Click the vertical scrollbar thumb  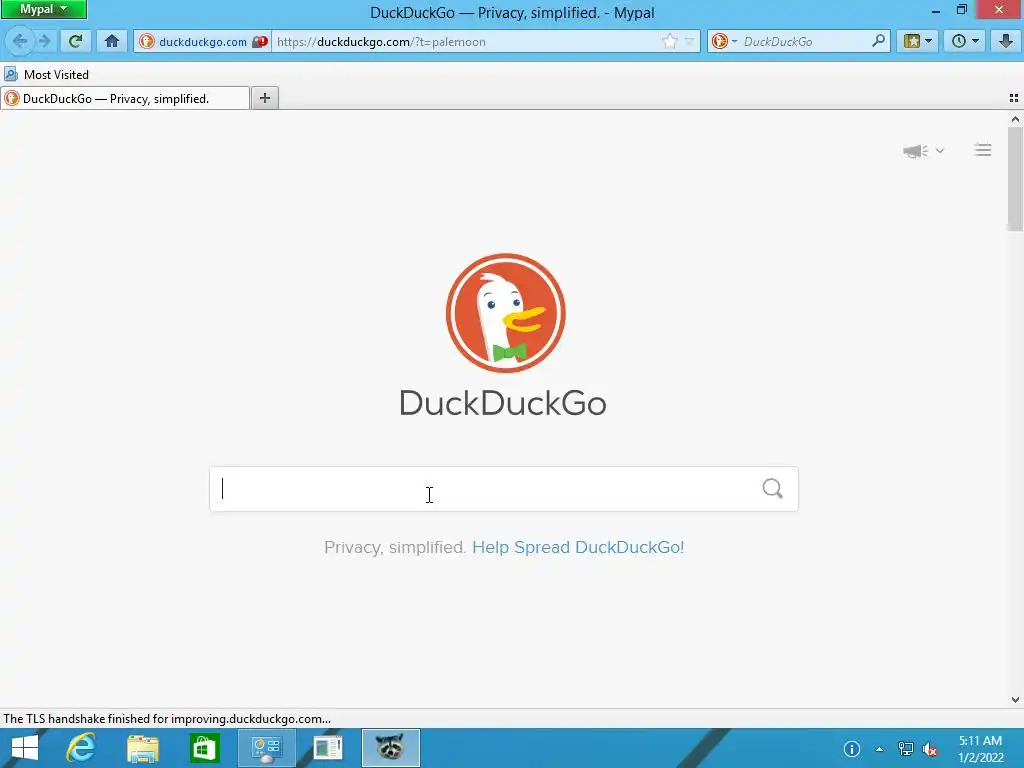tap(1015, 179)
